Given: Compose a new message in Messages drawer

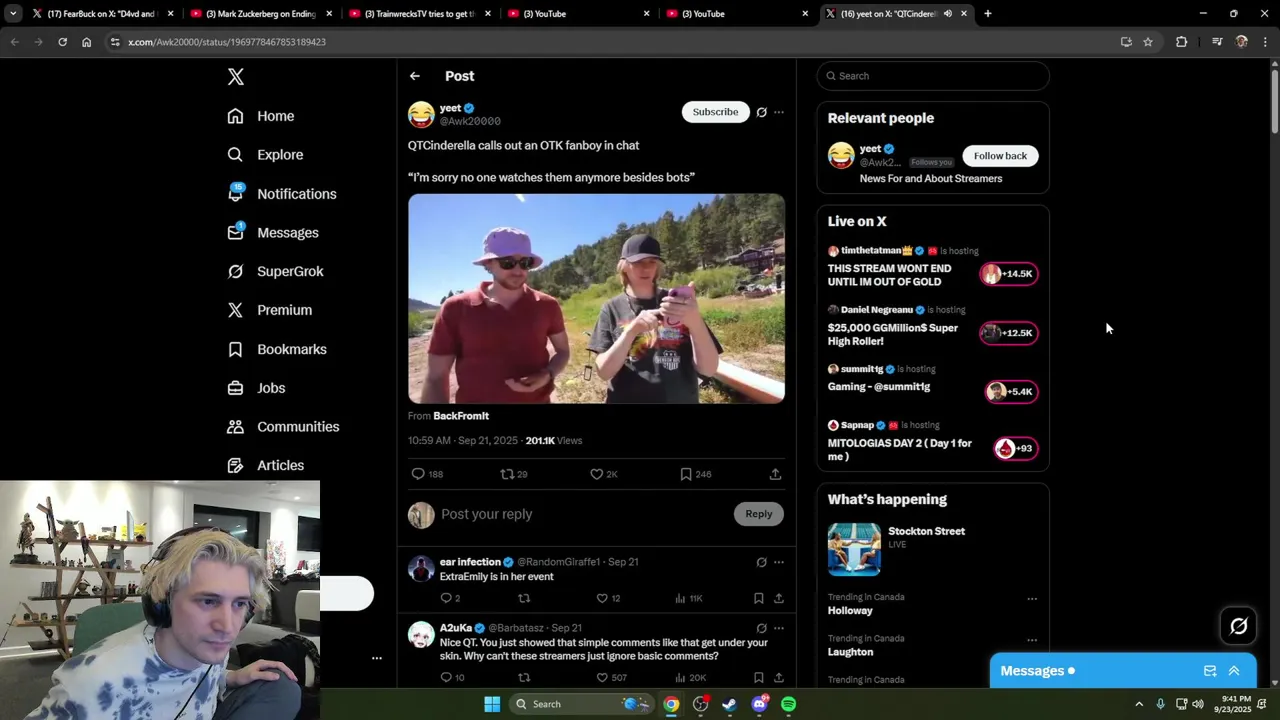Looking at the screenshot, I should [x=1210, y=671].
